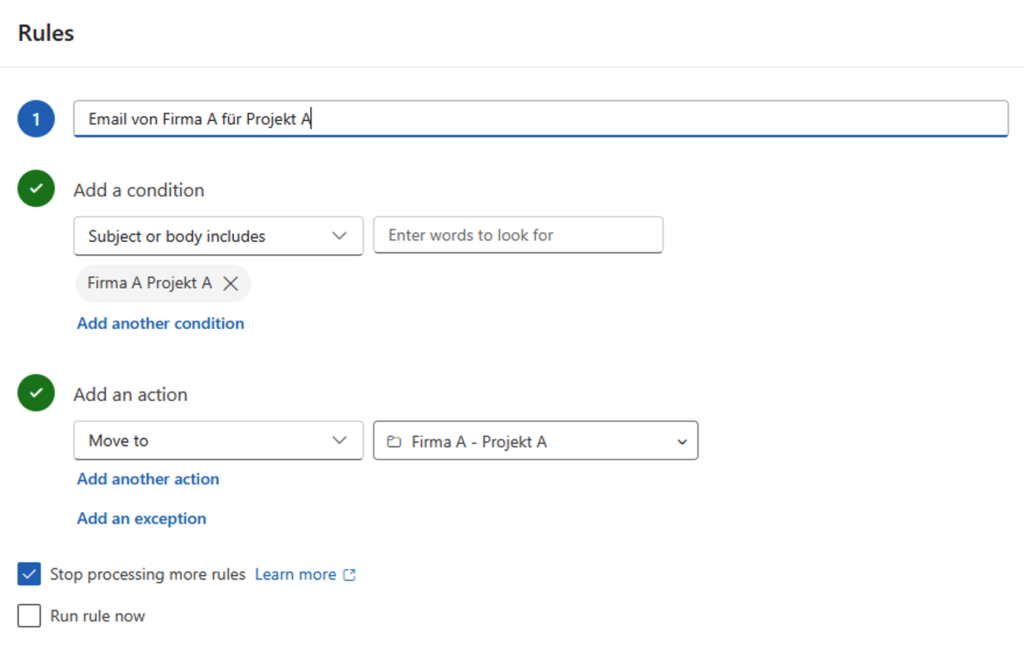Click the 'Add an action' heading
This screenshot has height=647, width=1024.
point(131,394)
